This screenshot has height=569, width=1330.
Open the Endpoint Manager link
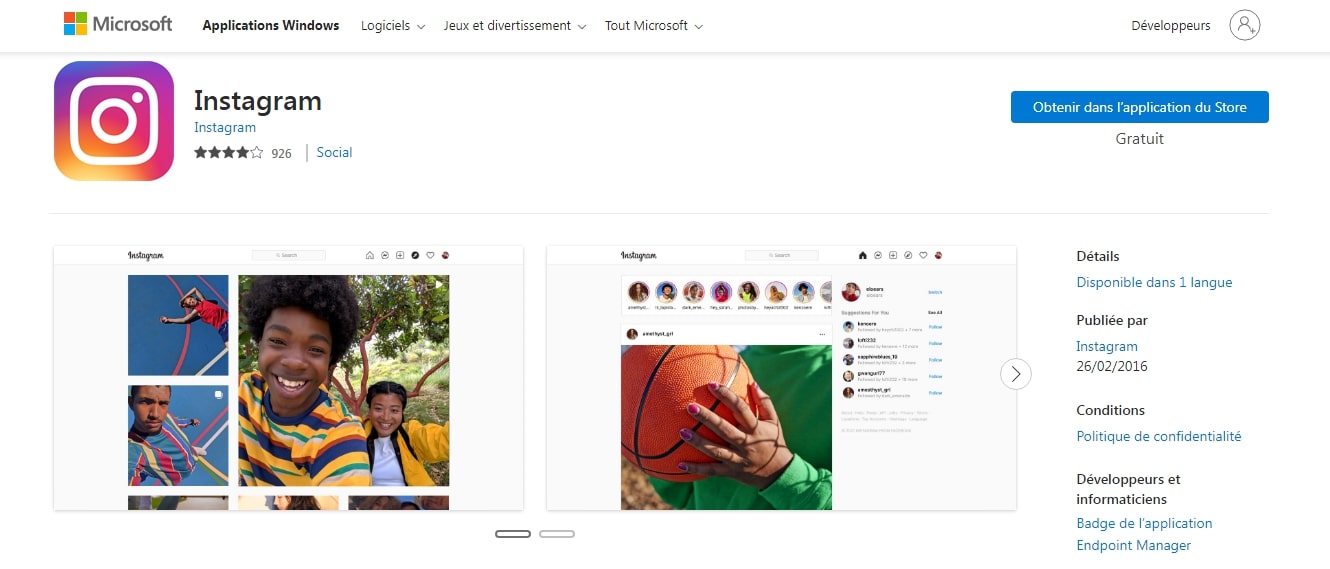click(x=1134, y=545)
